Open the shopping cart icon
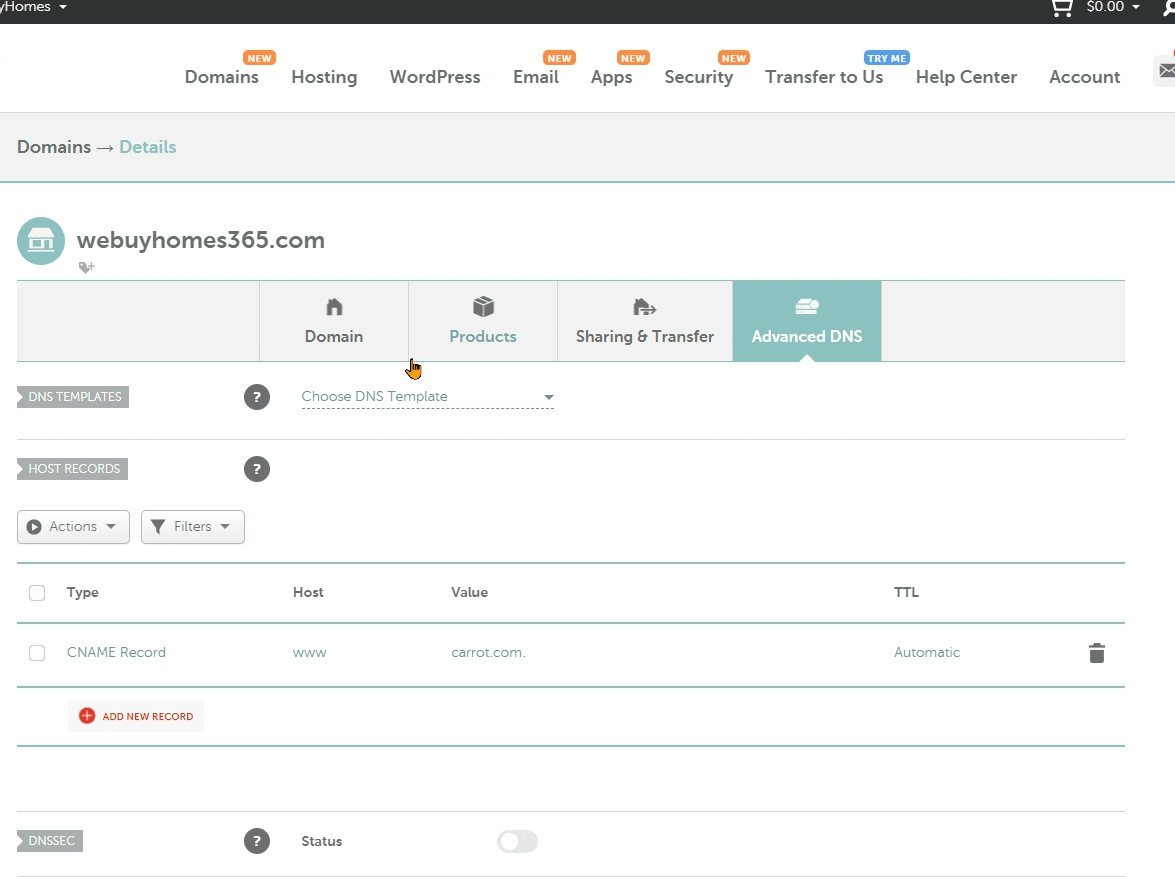The width and height of the screenshot is (1175, 877). [x=1062, y=8]
